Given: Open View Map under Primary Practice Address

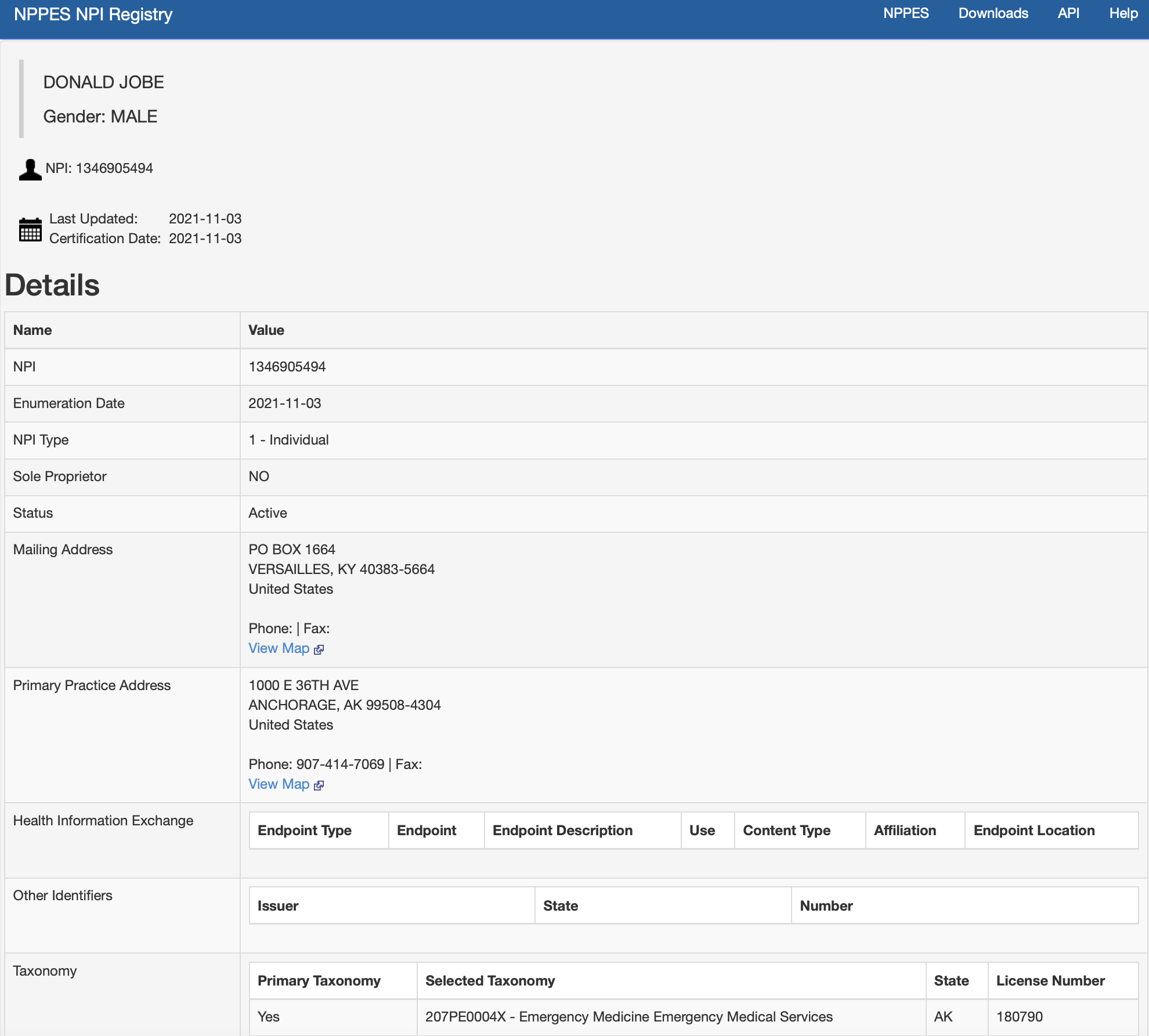Looking at the screenshot, I should click(x=279, y=784).
